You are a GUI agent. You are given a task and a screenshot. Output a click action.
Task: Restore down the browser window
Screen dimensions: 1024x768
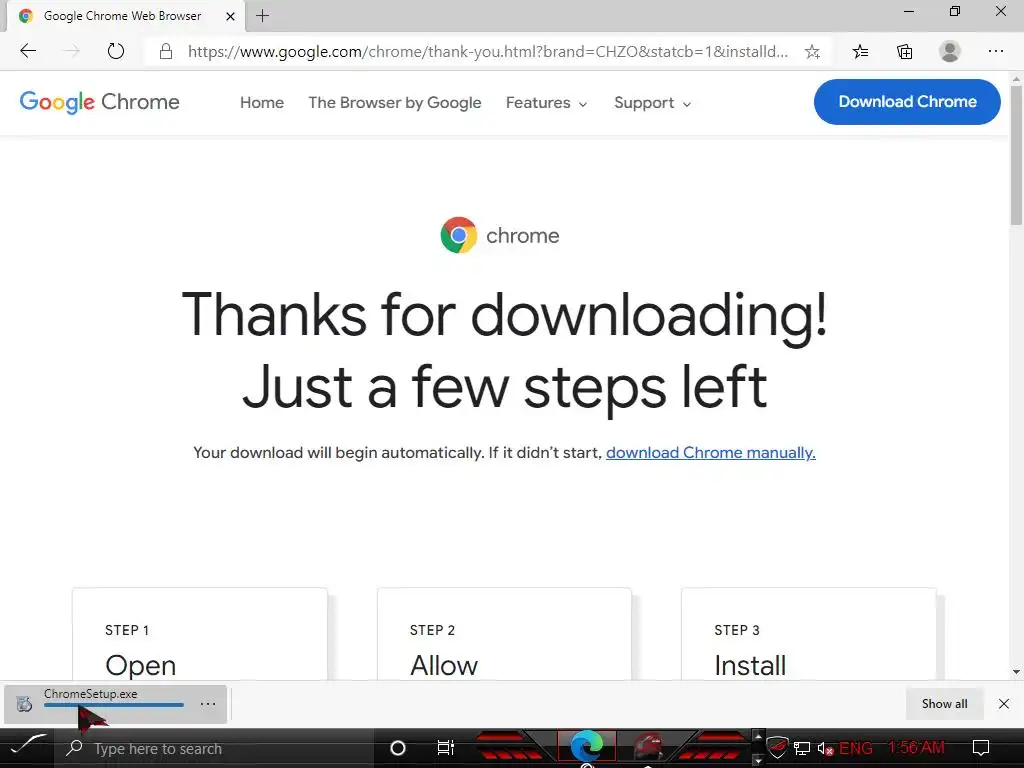955,11
